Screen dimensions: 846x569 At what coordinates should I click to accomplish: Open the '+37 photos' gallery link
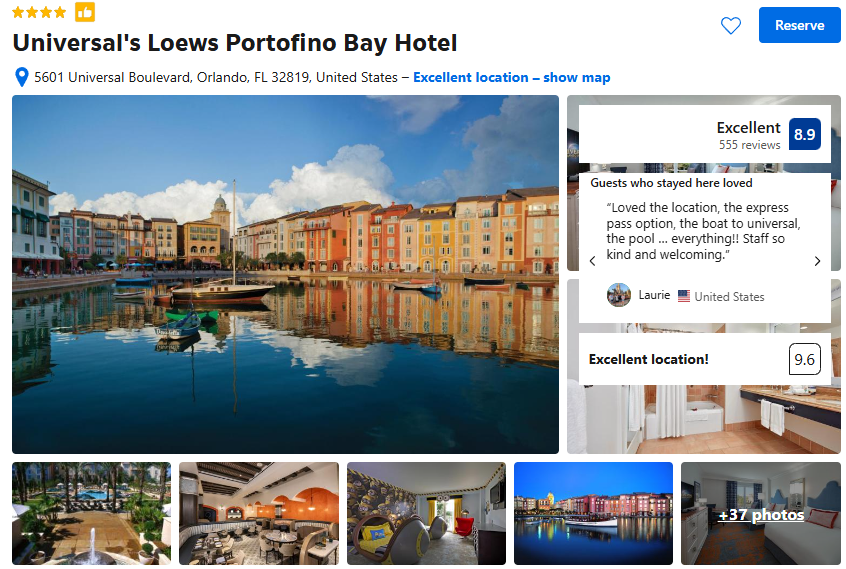(x=761, y=515)
